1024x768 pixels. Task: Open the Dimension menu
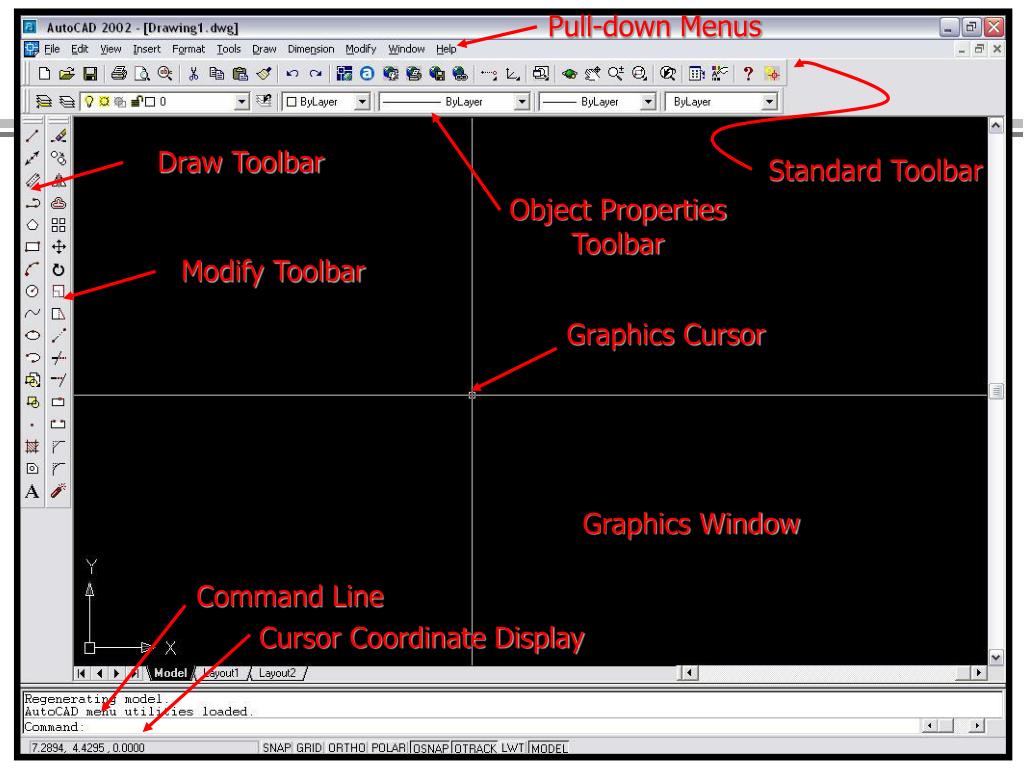[x=311, y=49]
